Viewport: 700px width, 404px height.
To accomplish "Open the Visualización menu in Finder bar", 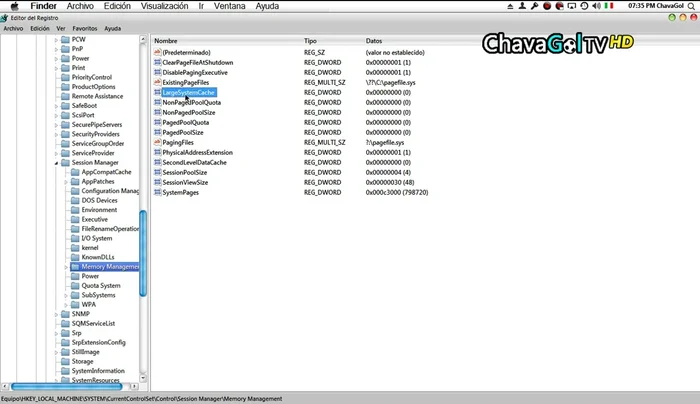I will coord(164,6).
